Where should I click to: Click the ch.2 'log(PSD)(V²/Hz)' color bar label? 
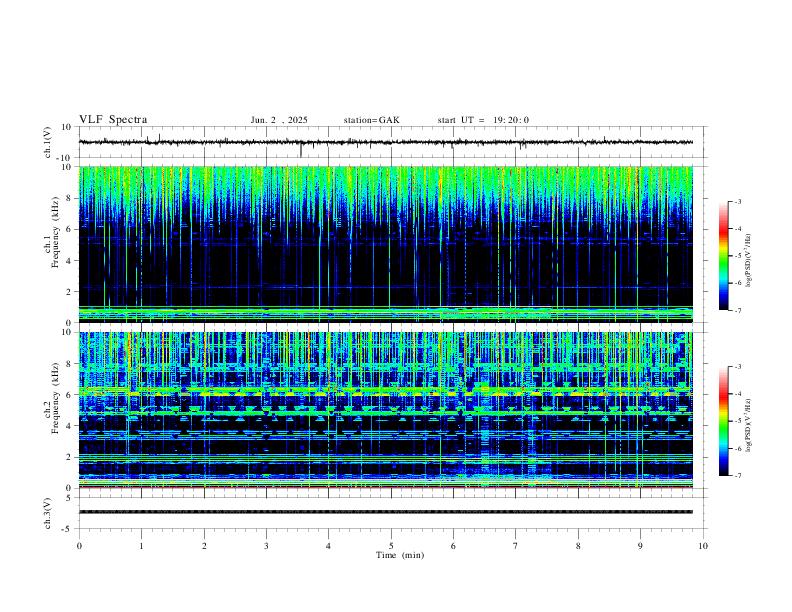749,425
